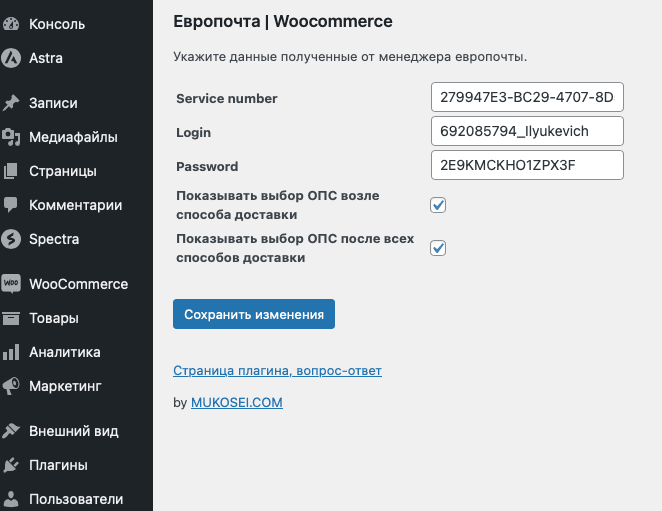Click into the Service number field
662x511 pixels.
527,98
